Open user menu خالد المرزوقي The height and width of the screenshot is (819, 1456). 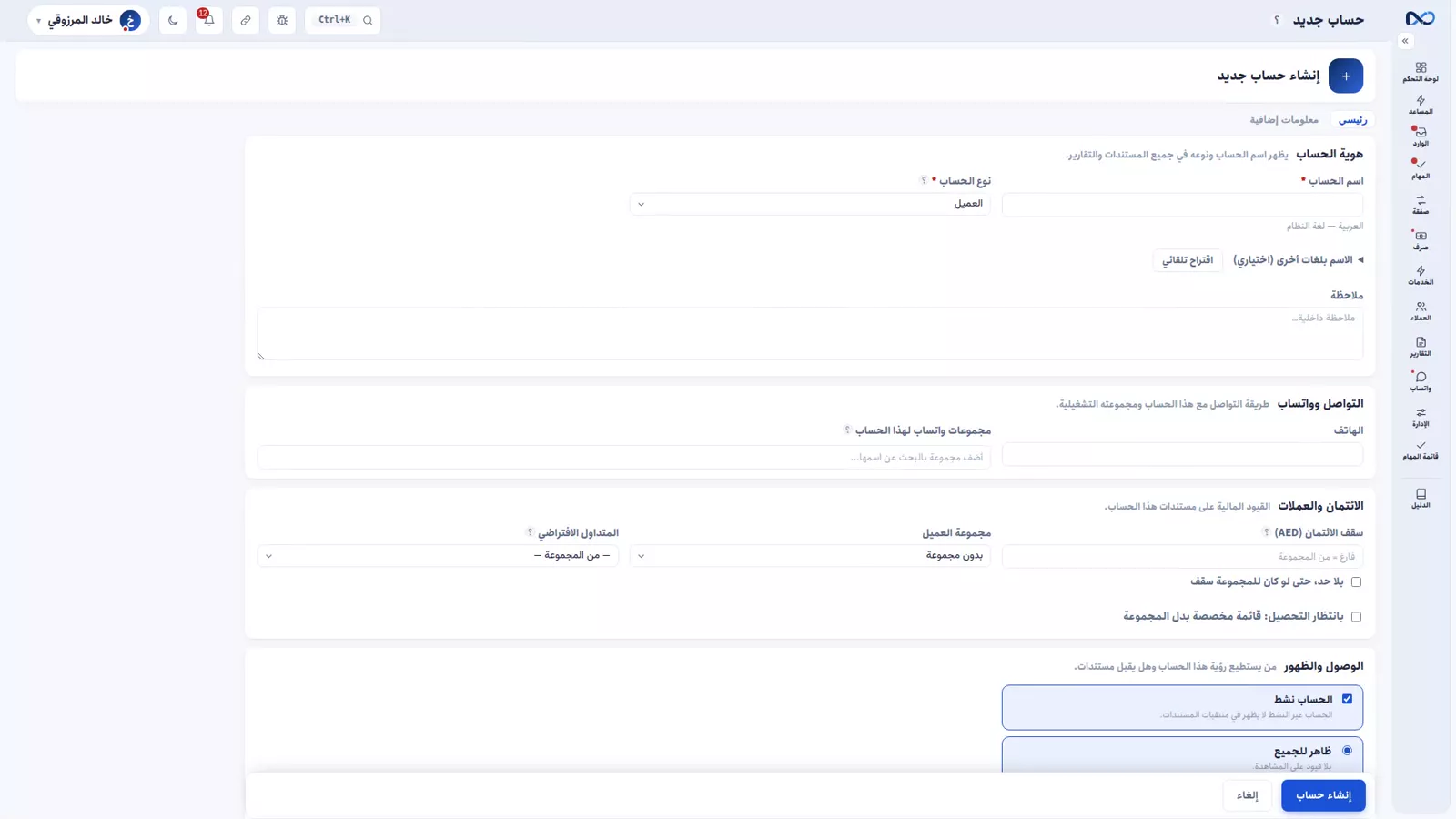89,20
